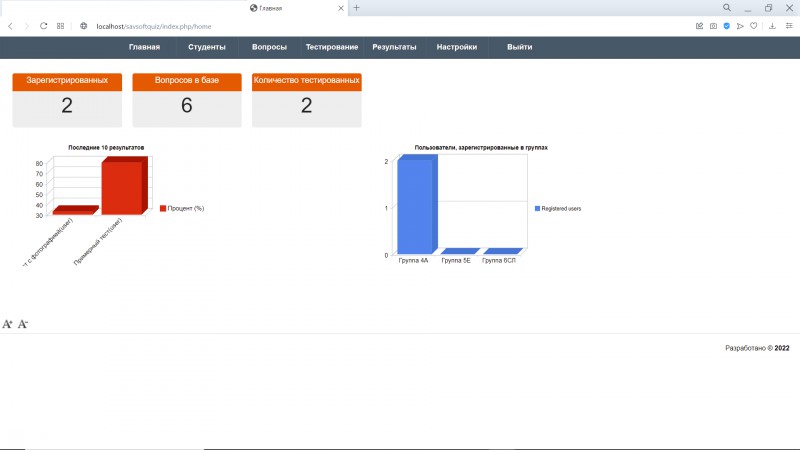
Task: Click the Группа 5Е axis label
Action: click(456, 260)
